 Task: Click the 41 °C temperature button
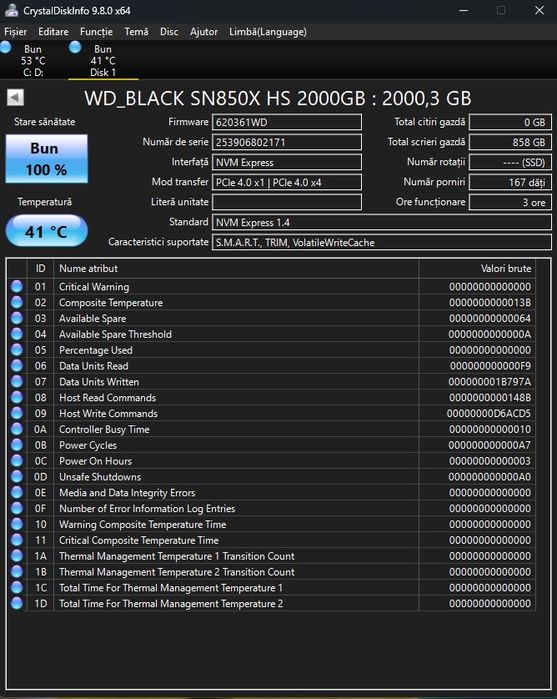[46, 231]
